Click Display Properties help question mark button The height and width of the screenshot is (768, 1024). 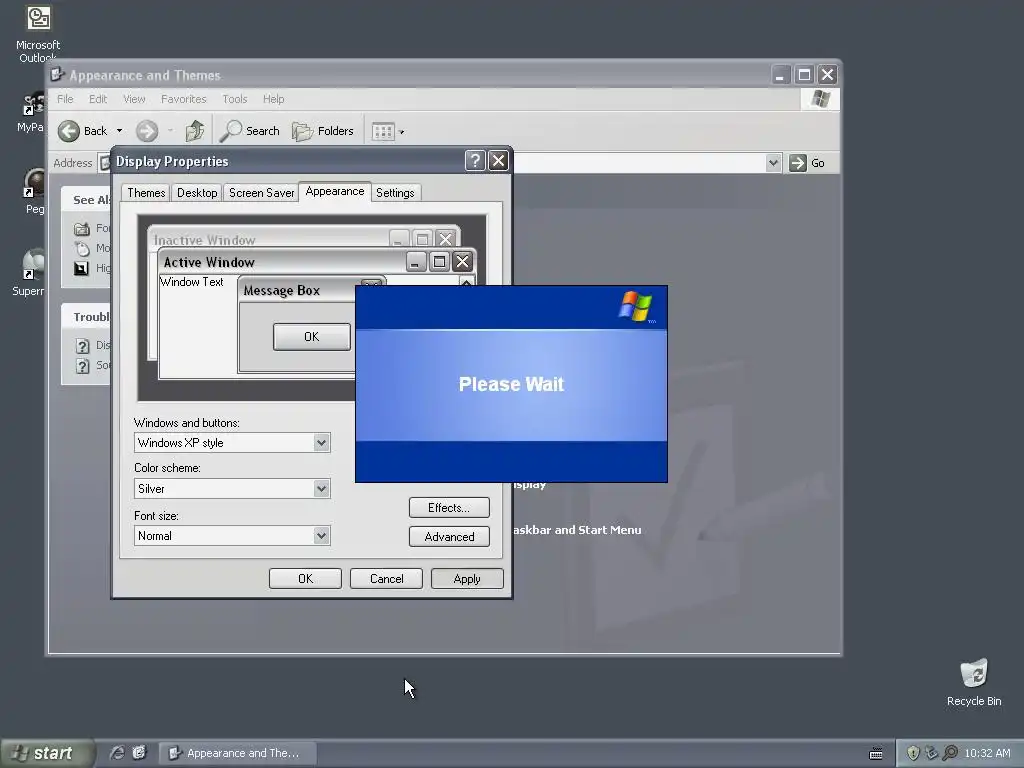pos(475,161)
